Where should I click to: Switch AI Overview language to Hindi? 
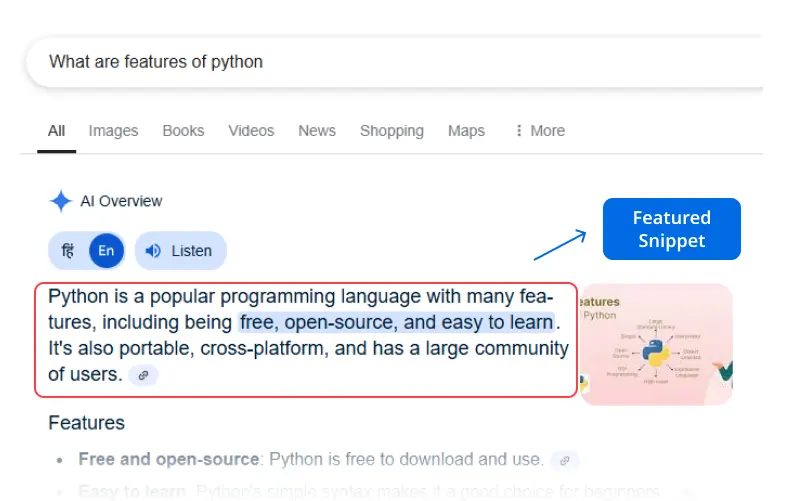(68, 251)
